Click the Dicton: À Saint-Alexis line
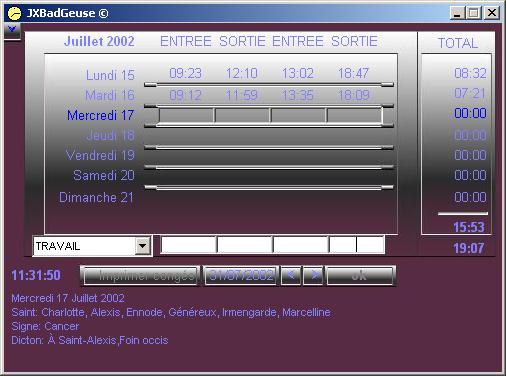The width and height of the screenshot is (506, 376). point(90,340)
